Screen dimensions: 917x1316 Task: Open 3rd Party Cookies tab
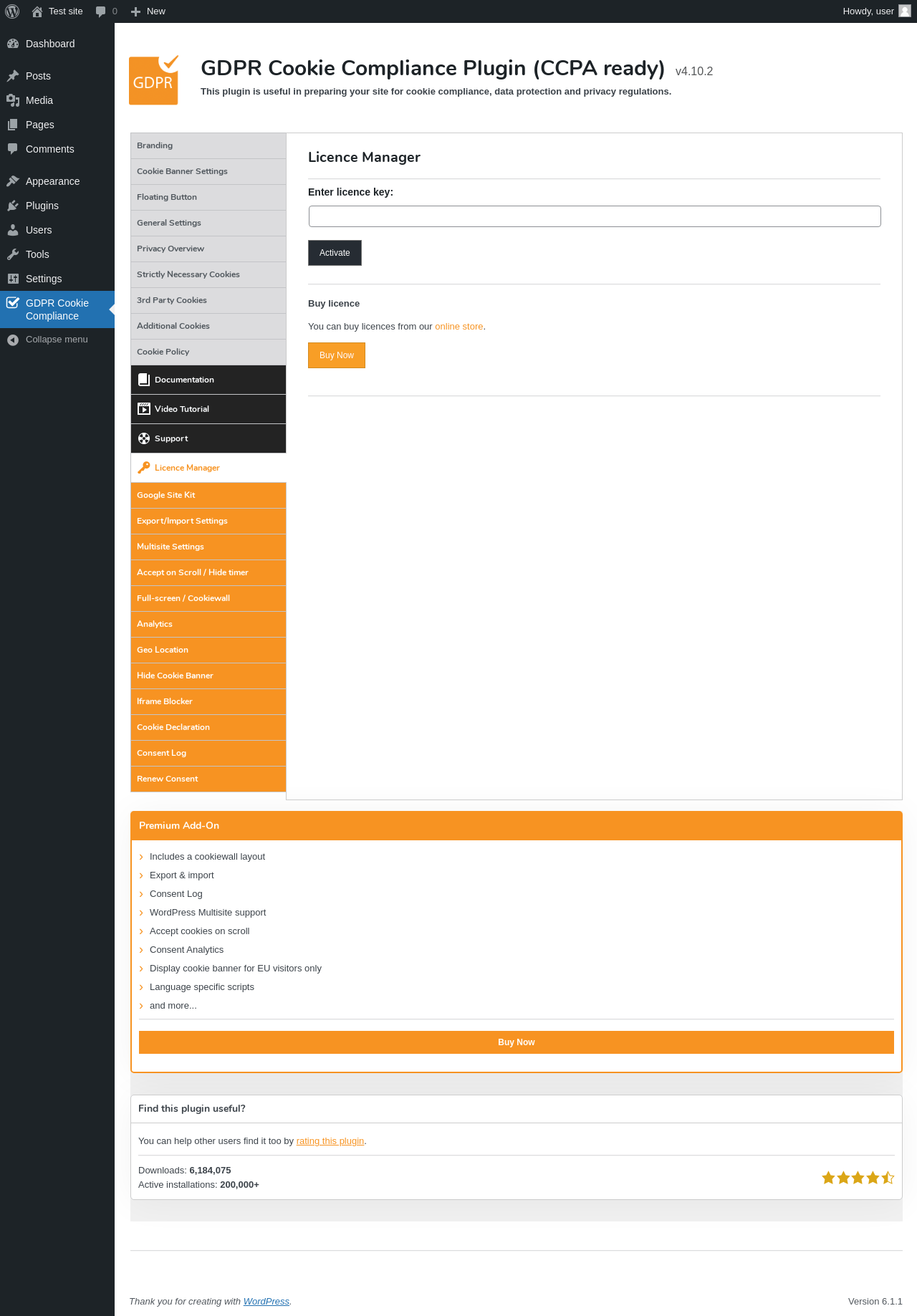(208, 300)
